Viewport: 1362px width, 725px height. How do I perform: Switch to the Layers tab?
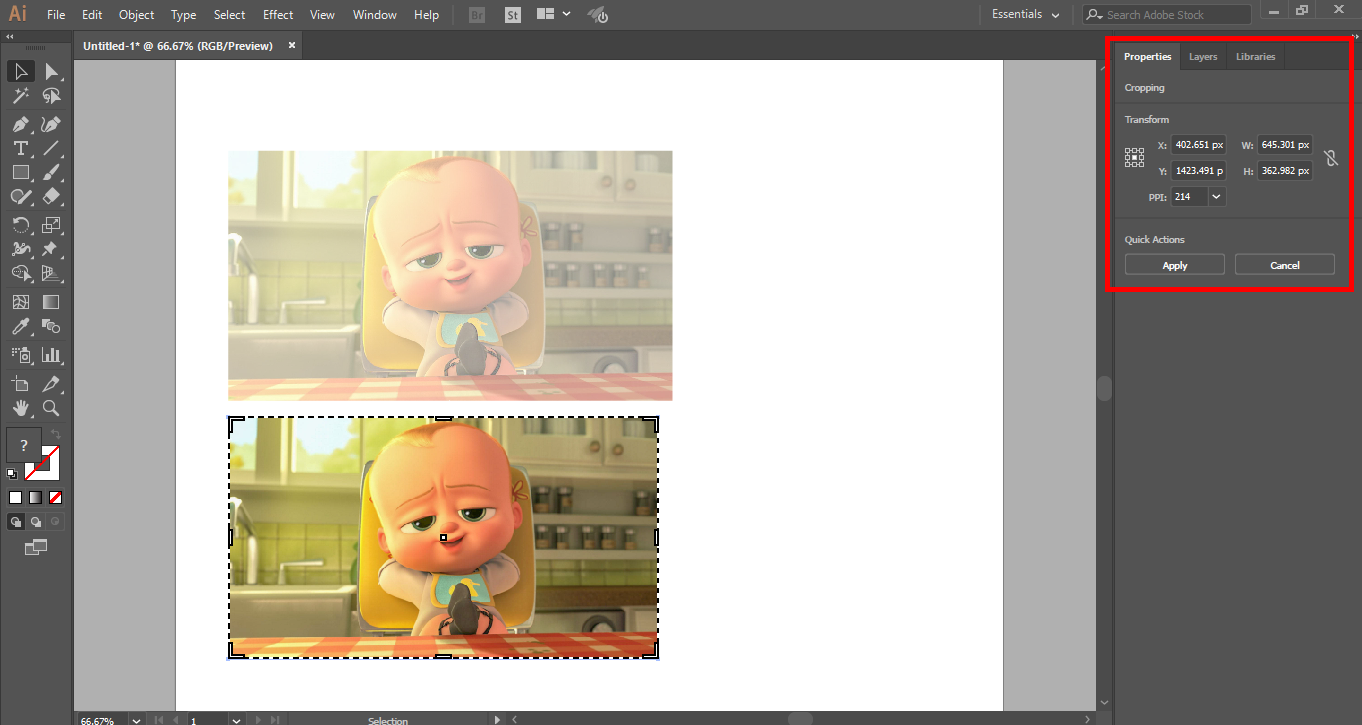1202,56
